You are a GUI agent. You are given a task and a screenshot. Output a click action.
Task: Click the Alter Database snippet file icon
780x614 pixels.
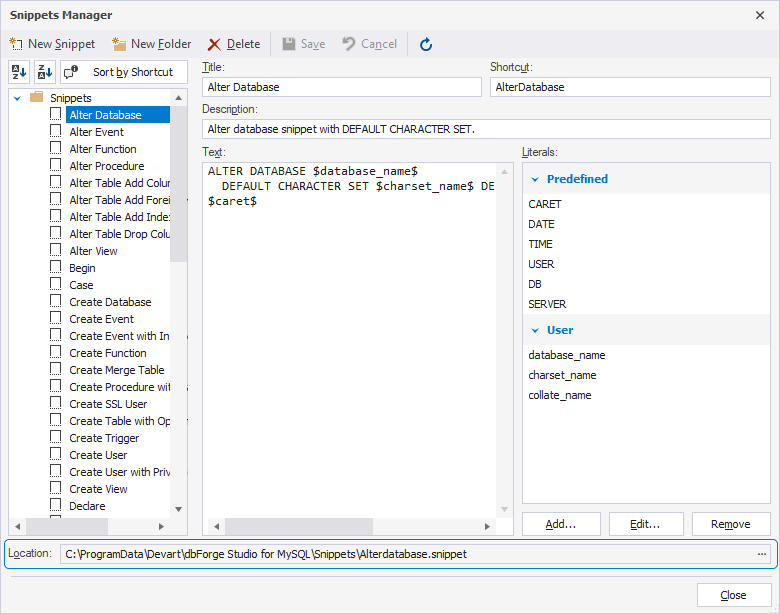(x=56, y=114)
